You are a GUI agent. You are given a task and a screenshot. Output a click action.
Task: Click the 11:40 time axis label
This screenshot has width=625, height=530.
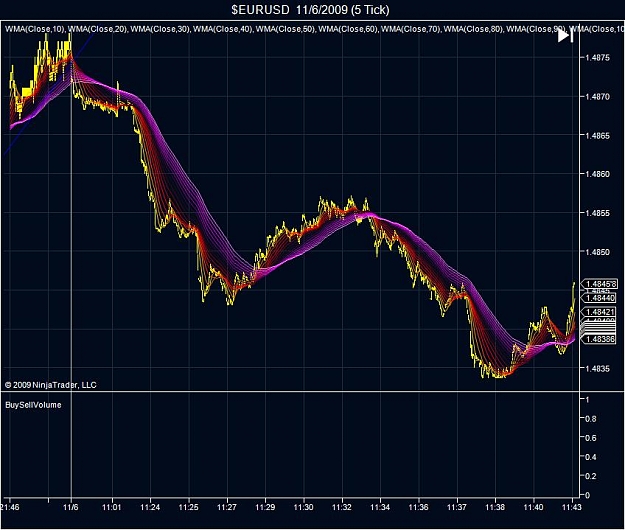533,507
